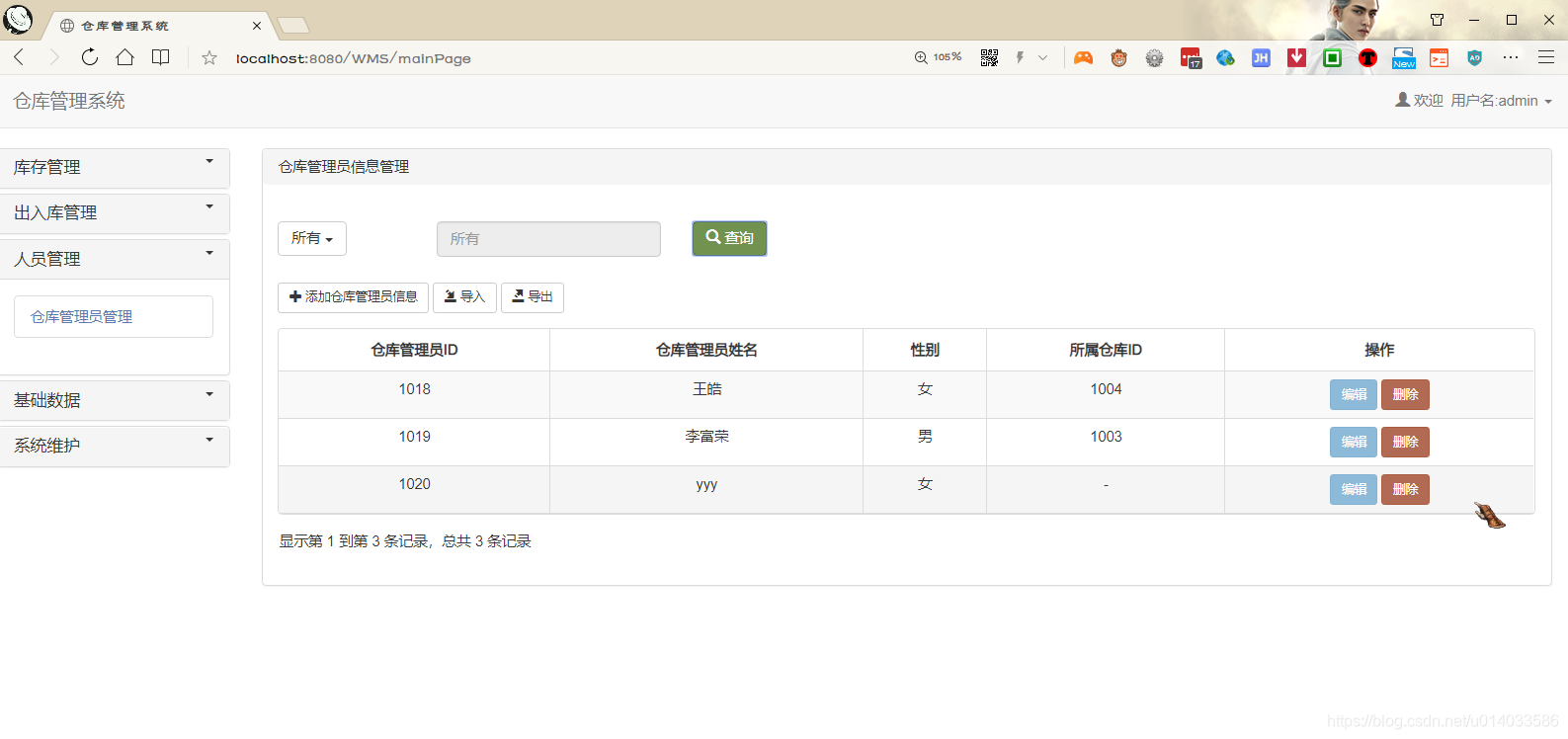Click the 导入 import button
This screenshot has width=1568, height=739.
(x=464, y=297)
